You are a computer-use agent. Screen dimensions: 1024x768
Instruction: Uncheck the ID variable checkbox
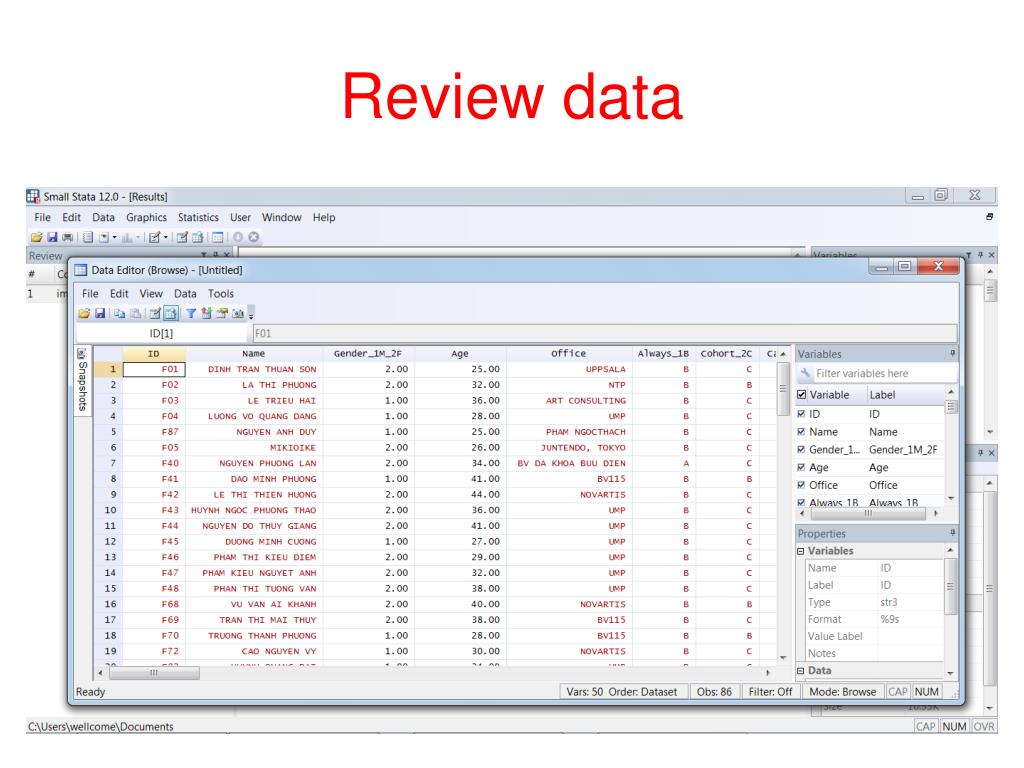(x=801, y=413)
